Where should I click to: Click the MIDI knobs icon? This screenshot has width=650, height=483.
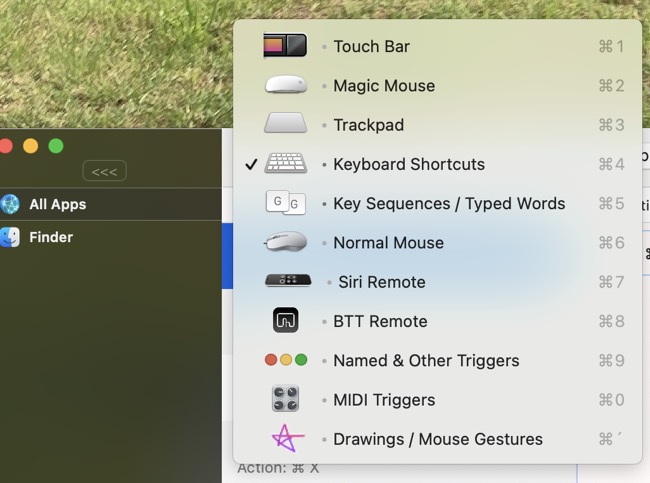tap(286, 398)
